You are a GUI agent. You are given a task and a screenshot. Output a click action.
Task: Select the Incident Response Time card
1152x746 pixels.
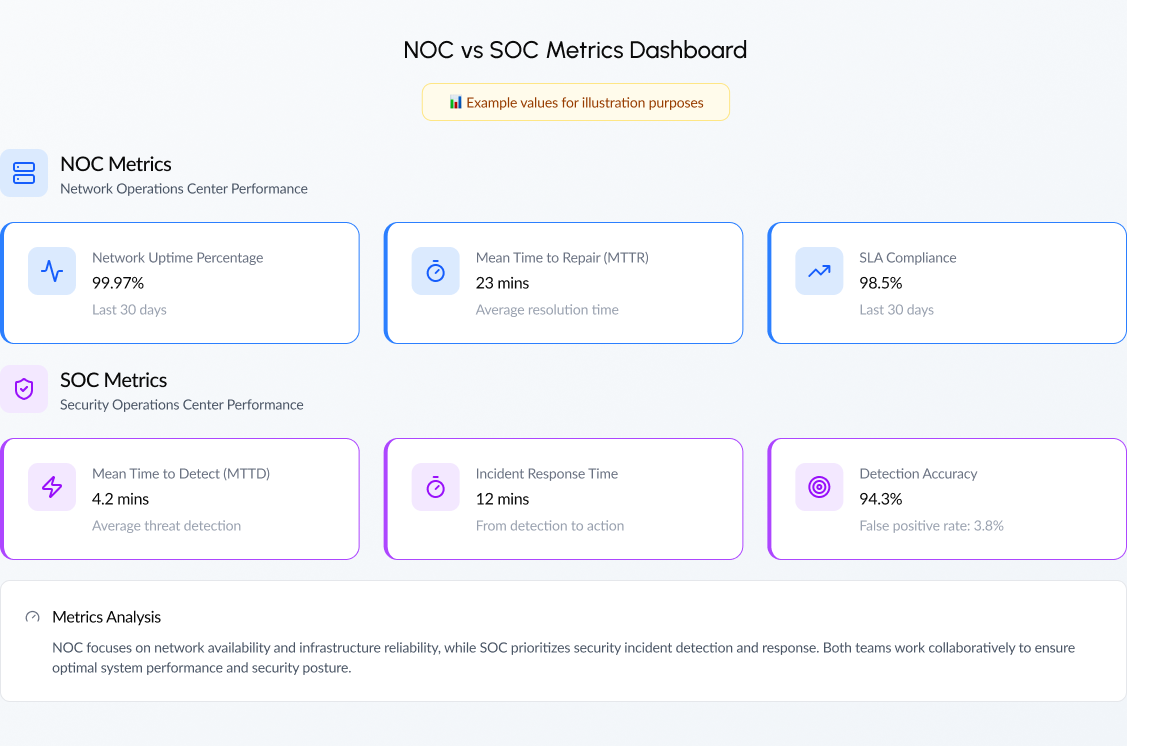564,498
